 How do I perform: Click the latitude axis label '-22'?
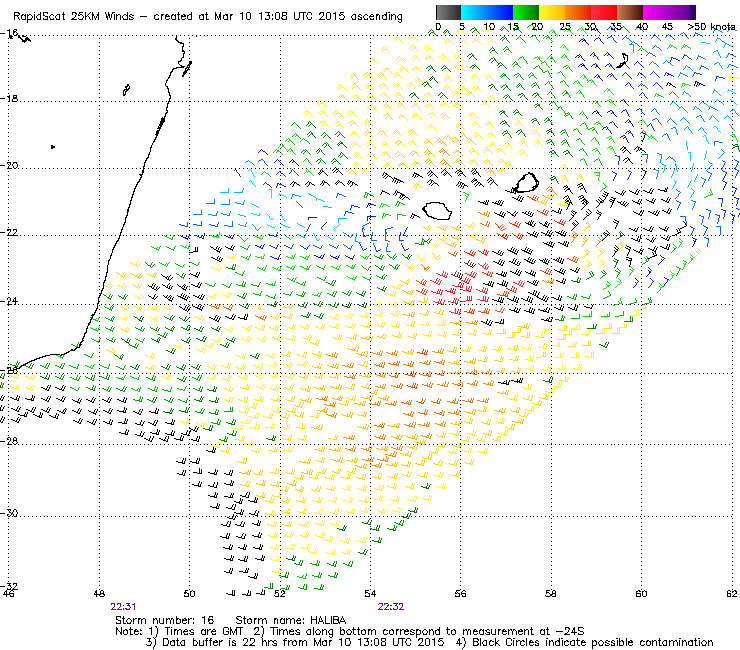9,233
